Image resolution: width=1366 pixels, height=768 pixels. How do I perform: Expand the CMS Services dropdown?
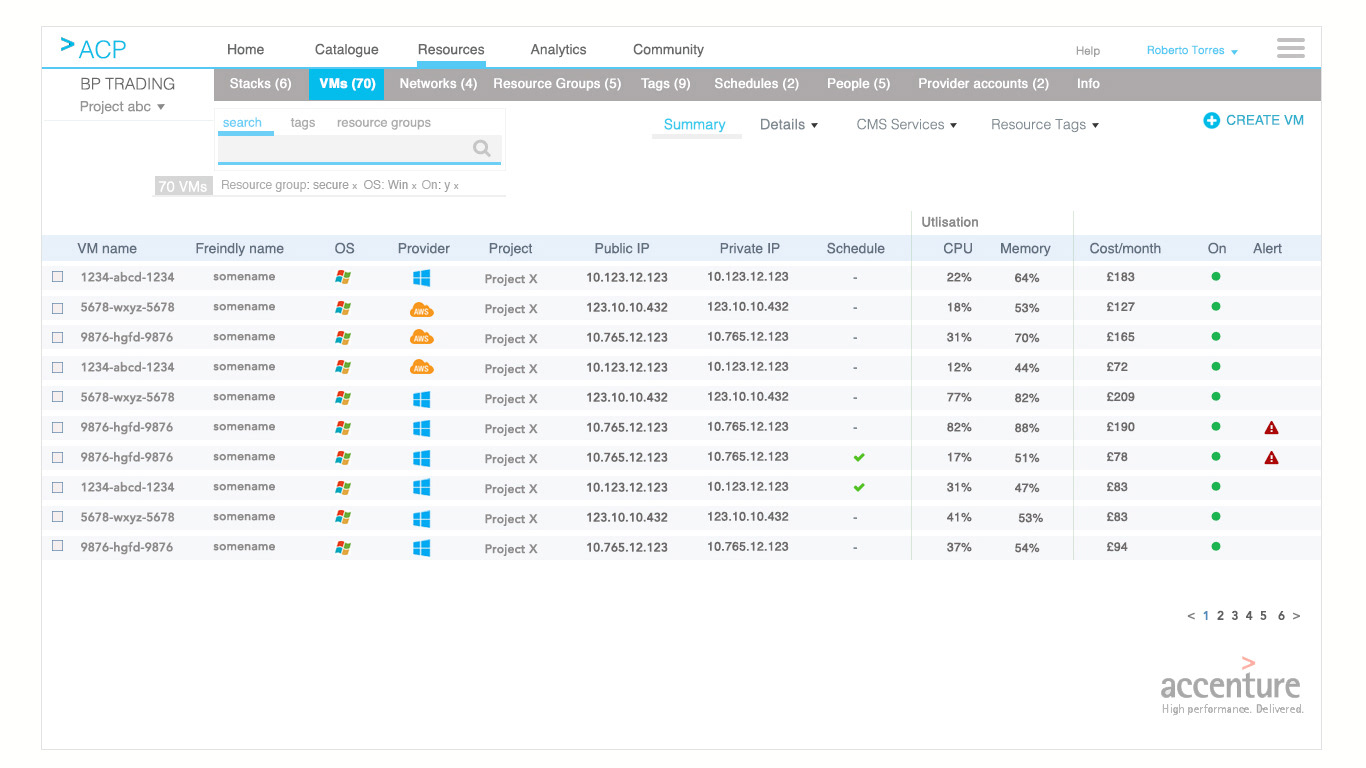(906, 124)
